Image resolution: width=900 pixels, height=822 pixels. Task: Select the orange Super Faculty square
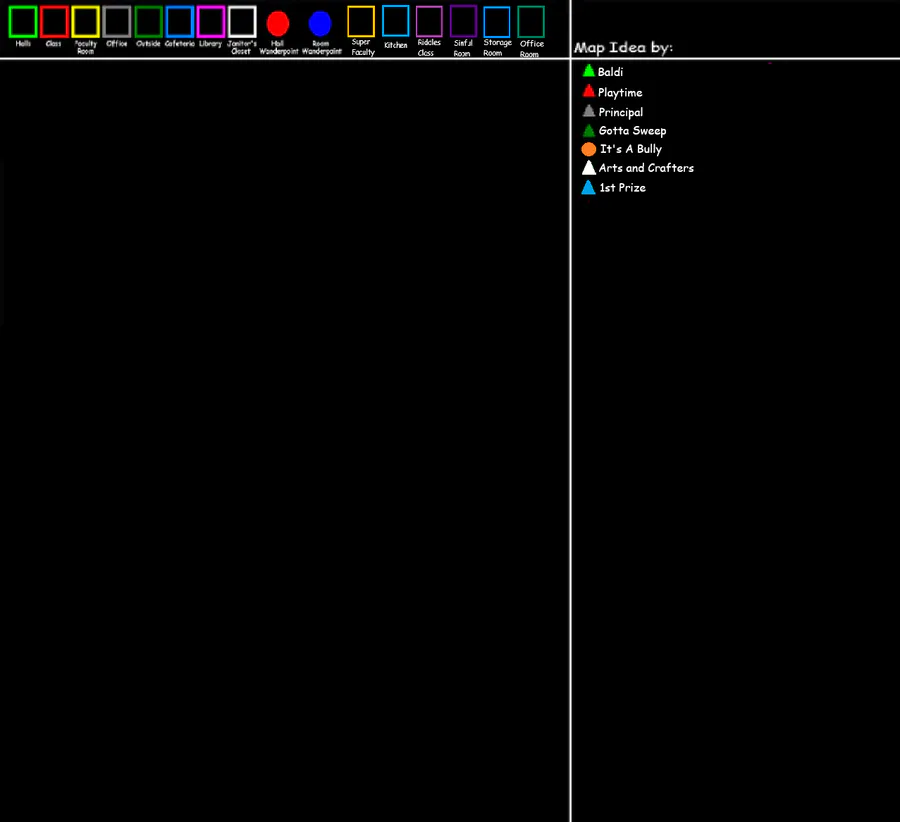click(361, 21)
